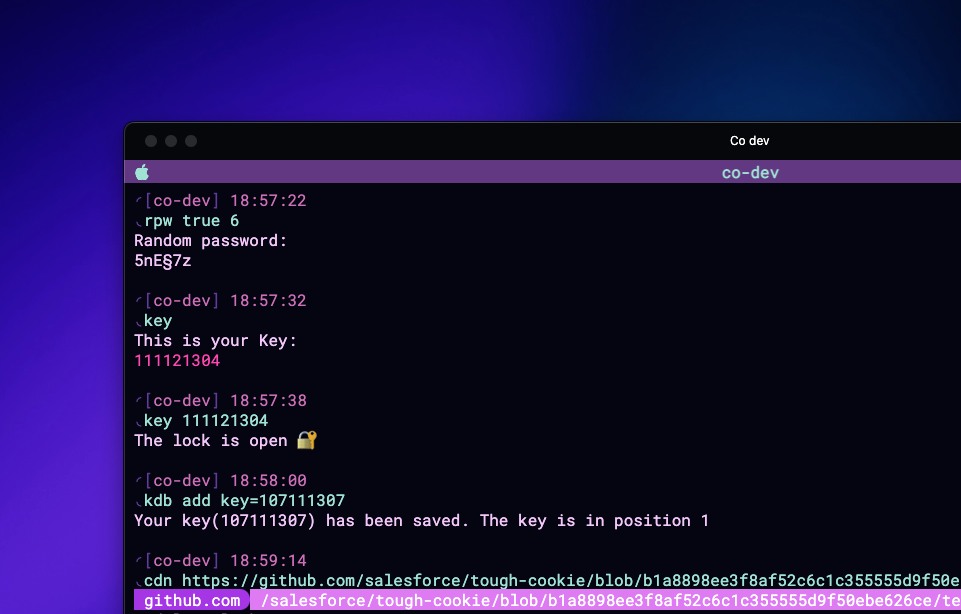This screenshot has width=961, height=614.
Task: Click the prompt arrow before rpw command
Action: tap(140, 220)
